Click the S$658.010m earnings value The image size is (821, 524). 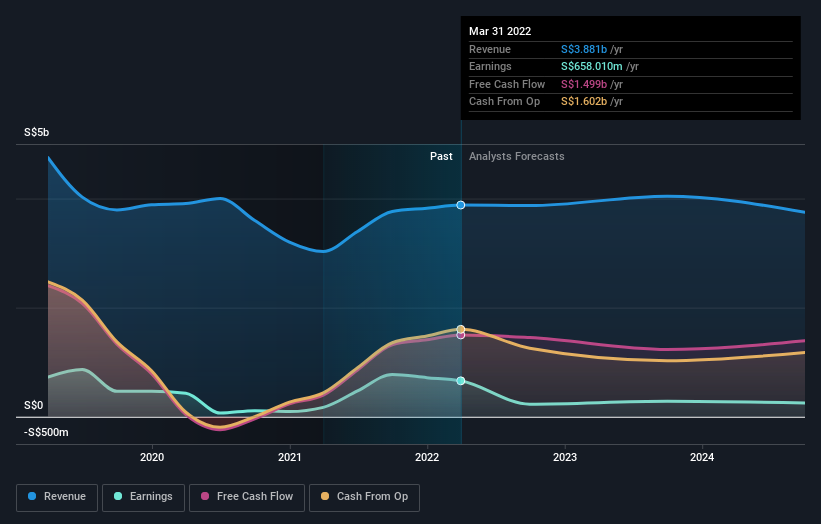592,66
